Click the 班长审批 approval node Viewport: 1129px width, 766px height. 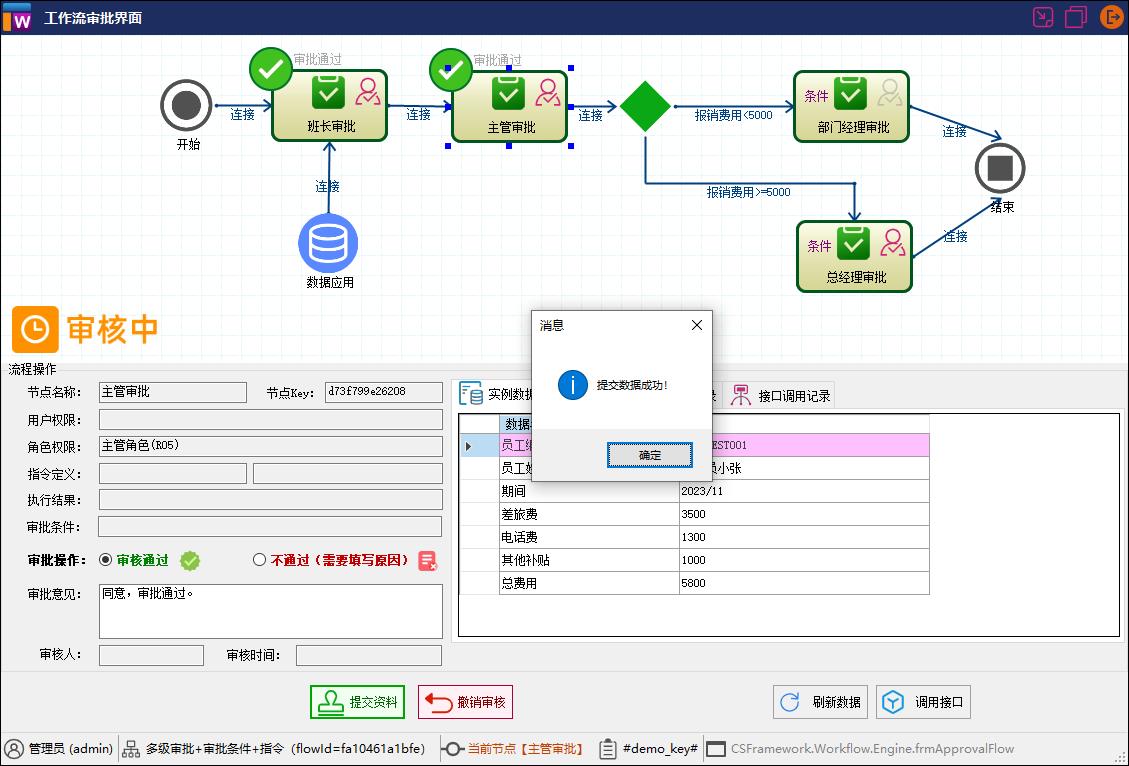click(330, 107)
